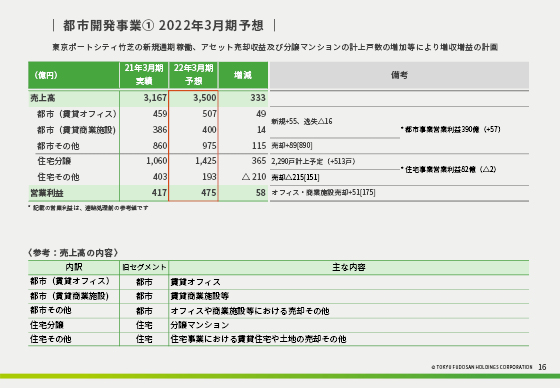This screenshot has width=560, height=388.
Task: Click the value '333' in the 増減 column
Action: click(x=258, y=98)
